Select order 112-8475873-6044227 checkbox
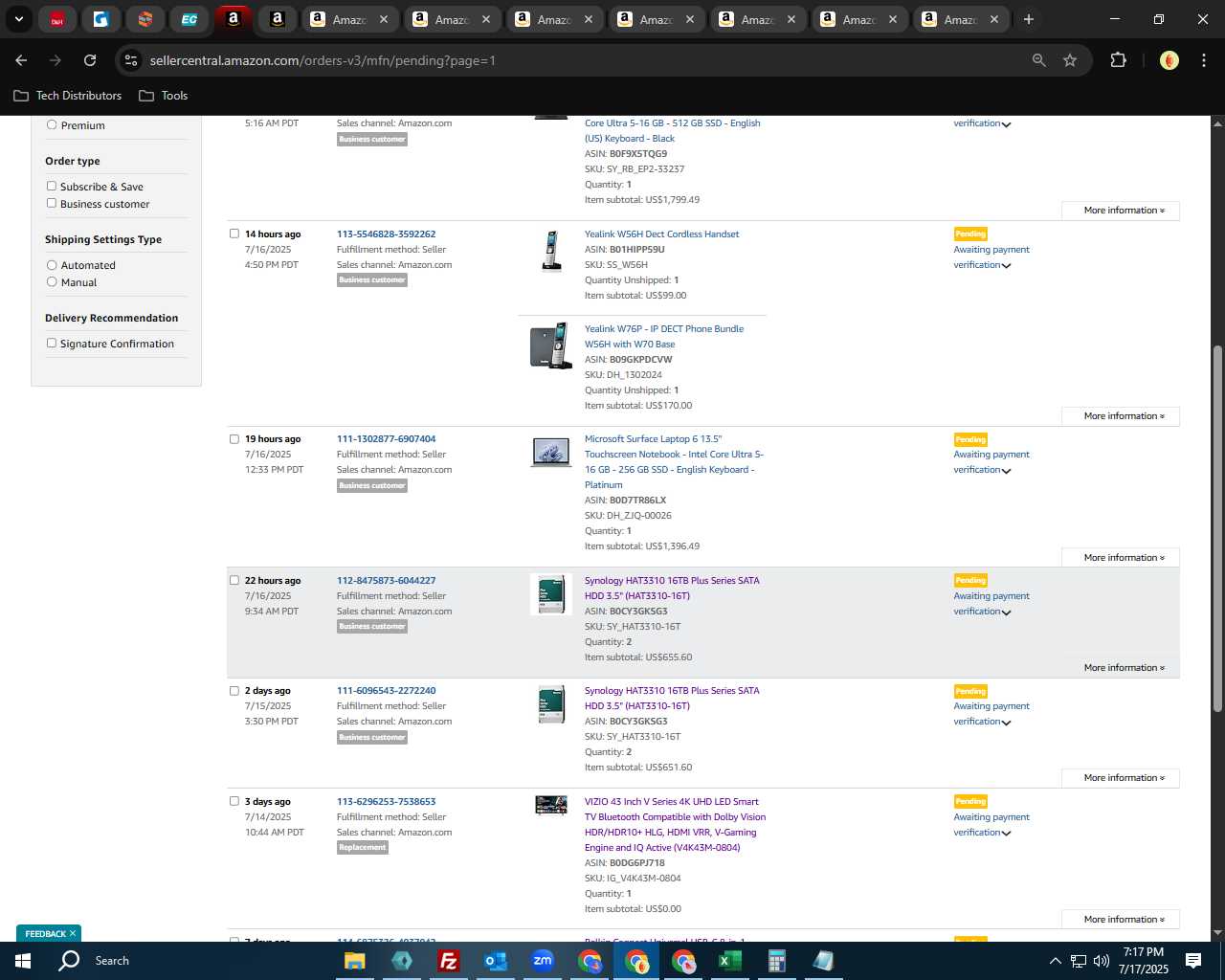 coord(234,580)
